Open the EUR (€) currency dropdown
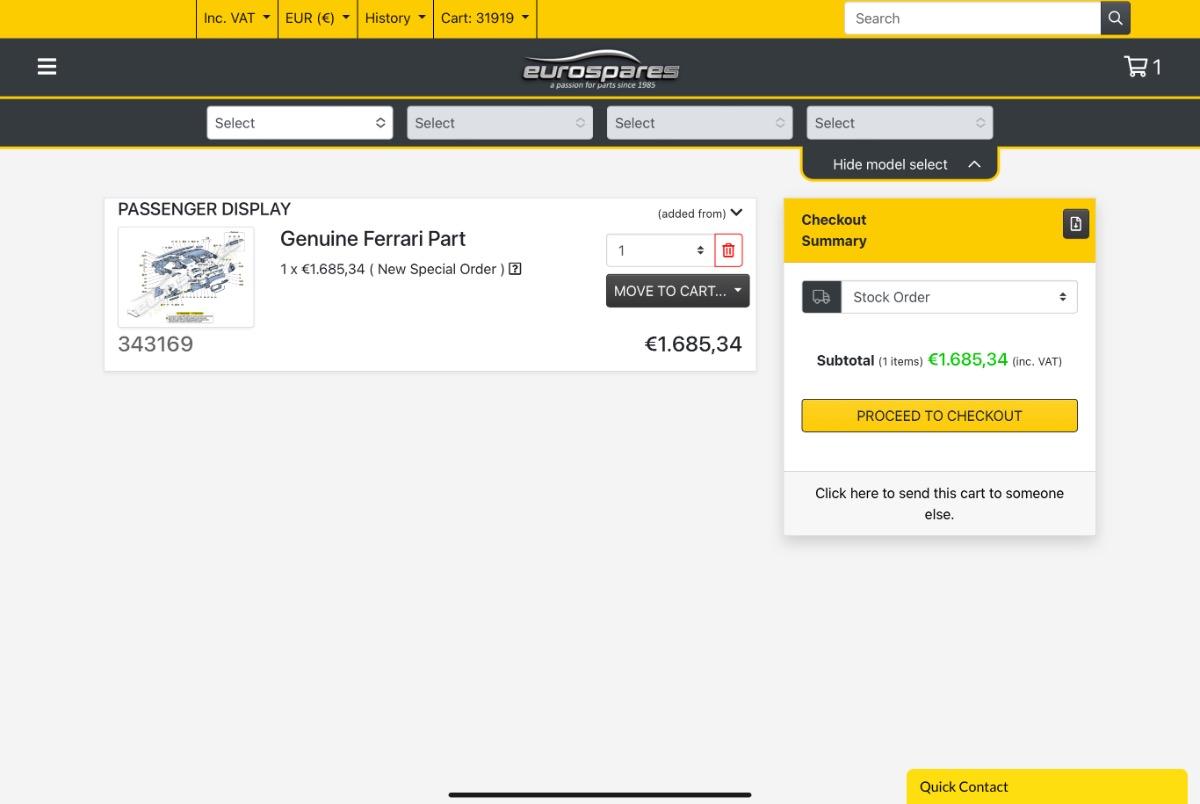Image resolution: width=1200 pixels, height=804 pixels. [x=317, y=18]
